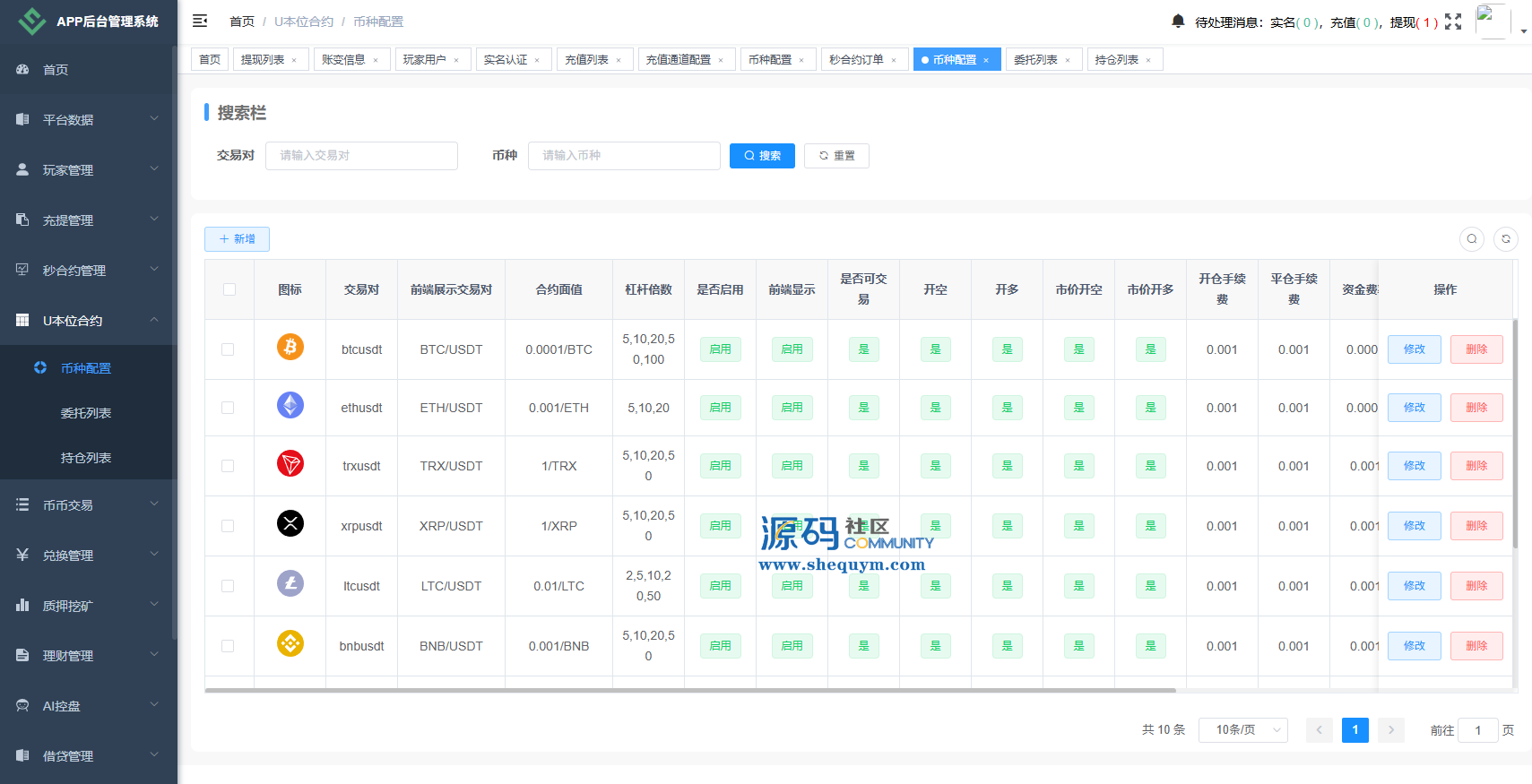Select all rows via header checkbox
This screenshot has width=1532, height=784.
click(x=229, y=289)
